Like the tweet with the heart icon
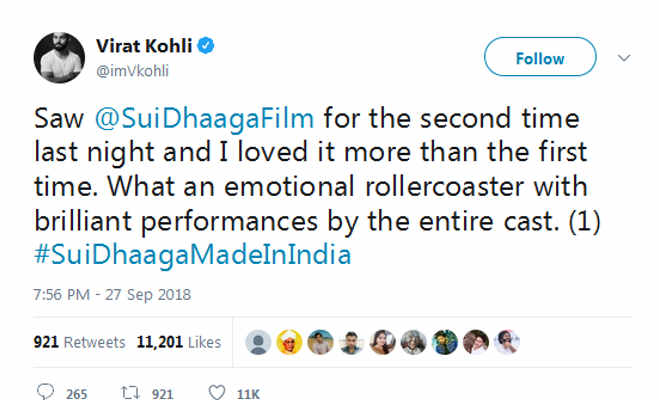The image size is (659, 400). pyautogui.click(x=216, y=391)
